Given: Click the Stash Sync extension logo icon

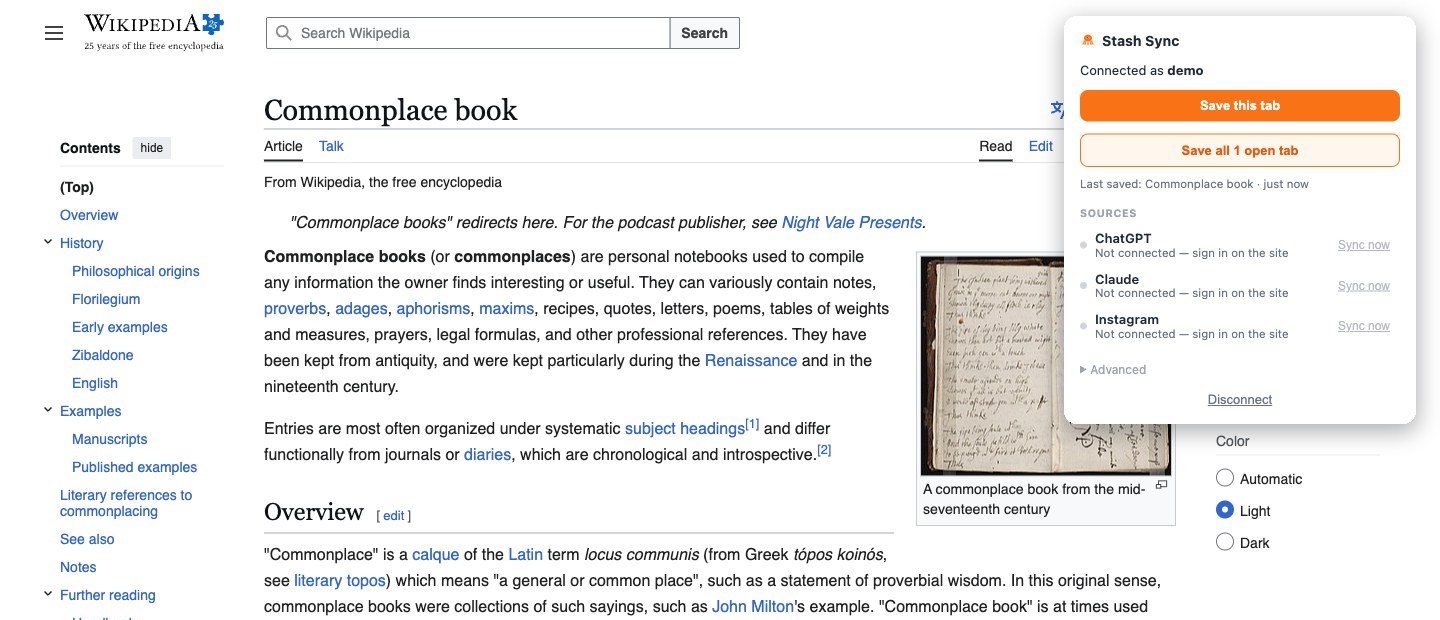Looking at the screenshot, I should coord(1088,41).
